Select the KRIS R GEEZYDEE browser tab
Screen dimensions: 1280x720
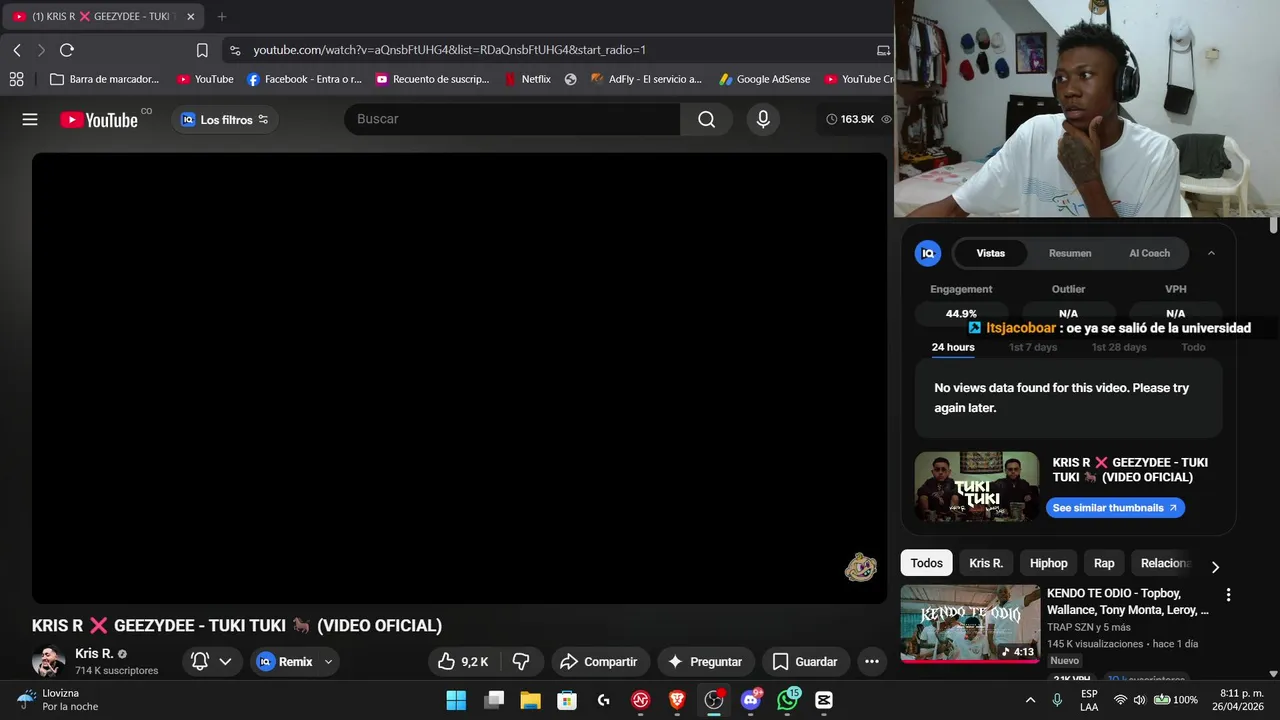click(104, 16)
